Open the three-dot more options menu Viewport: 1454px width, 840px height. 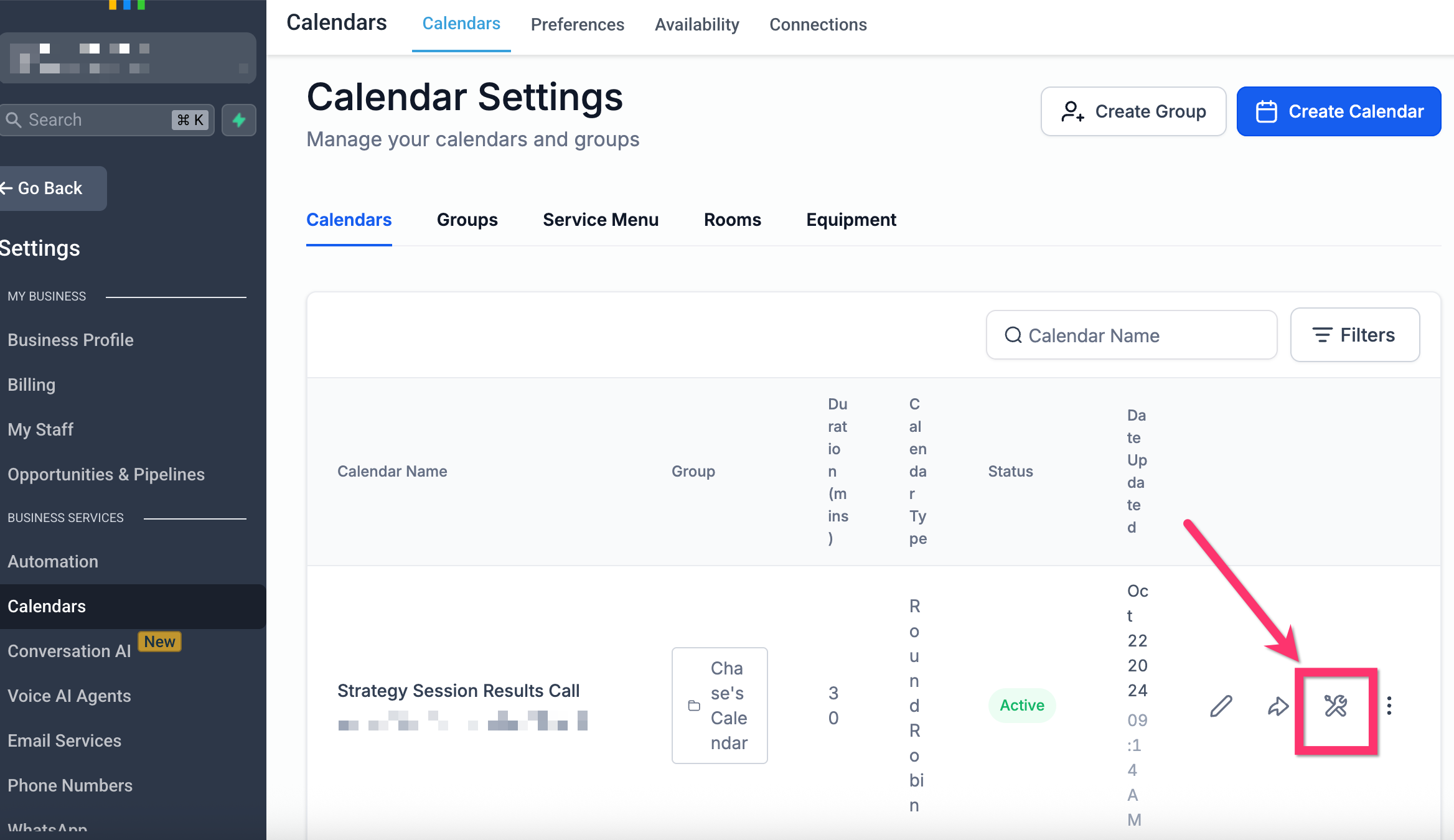click(x=1389, y=706)
